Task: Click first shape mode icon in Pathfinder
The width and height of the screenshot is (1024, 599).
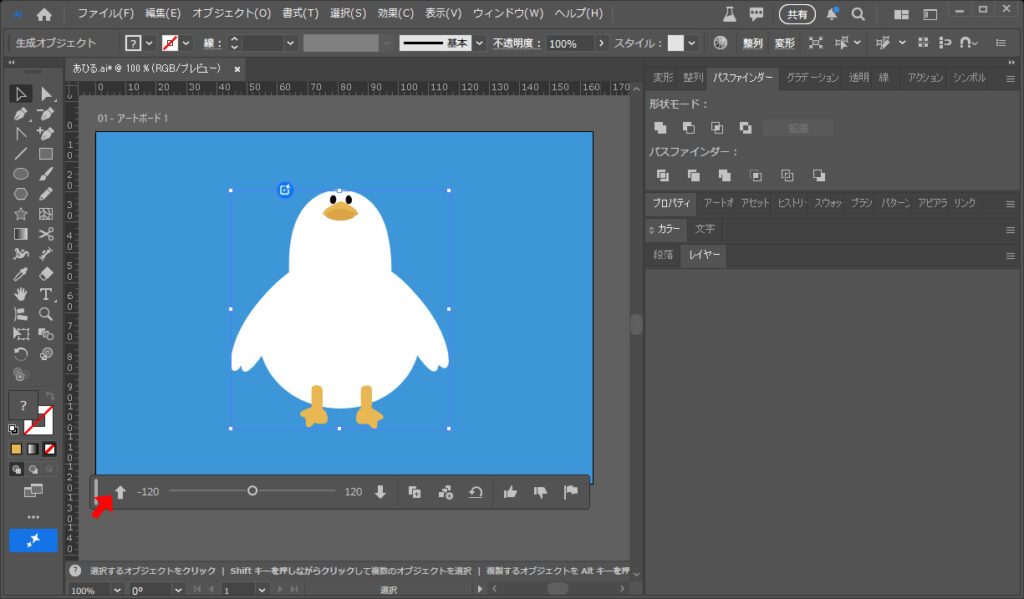Action: tap(660, 128)
